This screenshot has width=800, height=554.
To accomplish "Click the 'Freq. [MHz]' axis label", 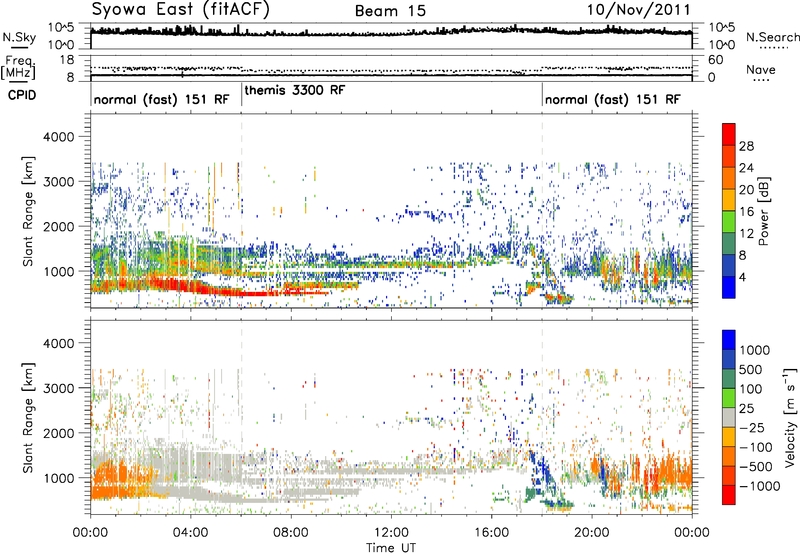I will point(18,68).
